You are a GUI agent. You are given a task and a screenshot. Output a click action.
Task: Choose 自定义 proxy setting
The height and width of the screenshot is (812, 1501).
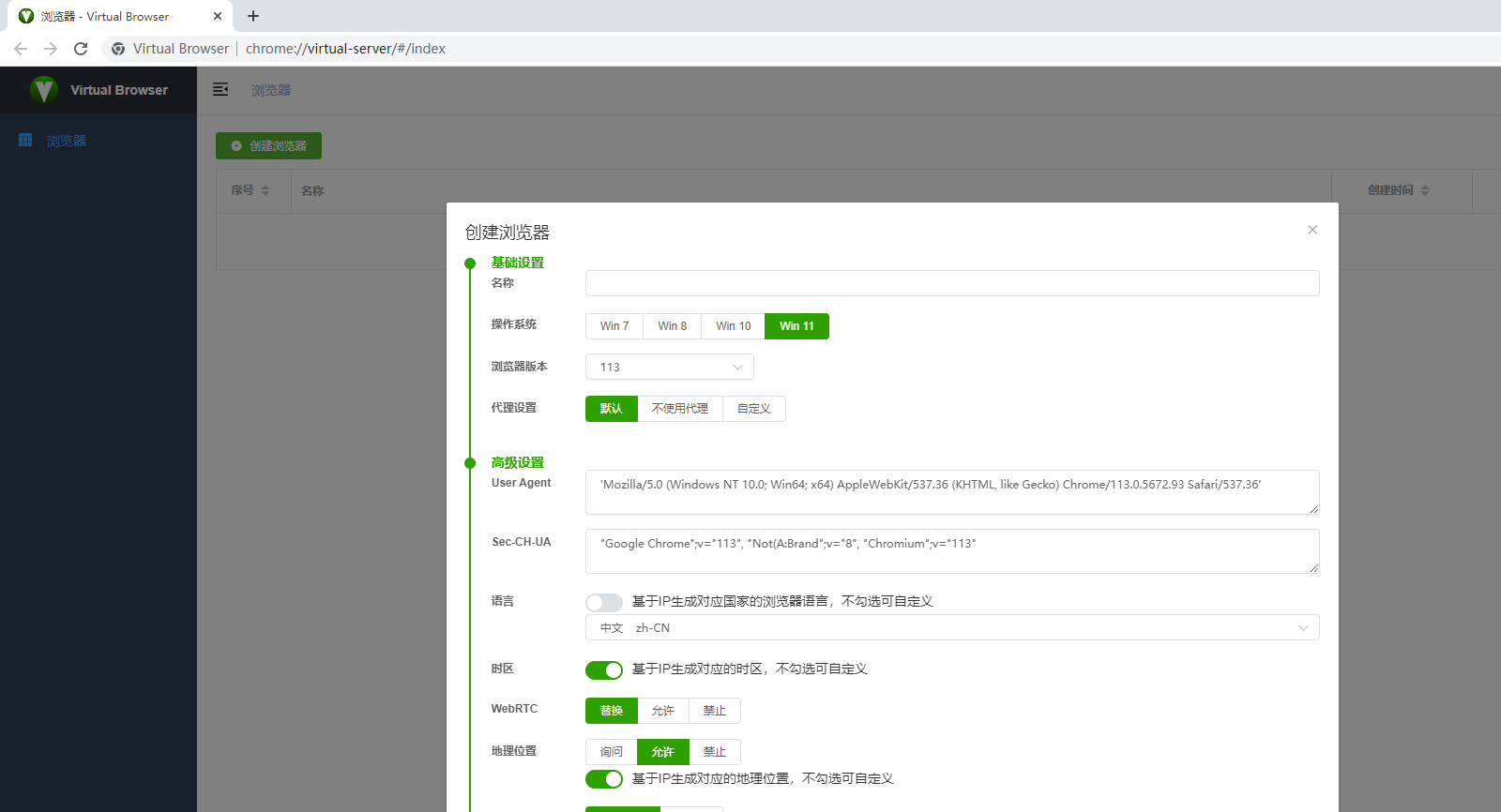(x=753, y=409)
